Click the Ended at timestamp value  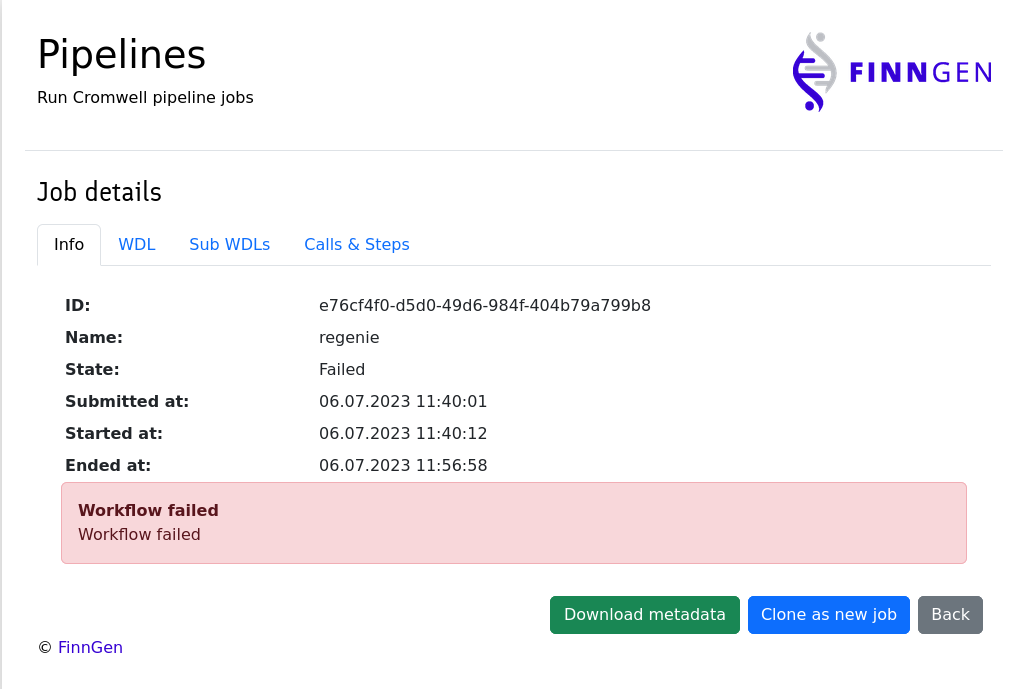(403, 466)
